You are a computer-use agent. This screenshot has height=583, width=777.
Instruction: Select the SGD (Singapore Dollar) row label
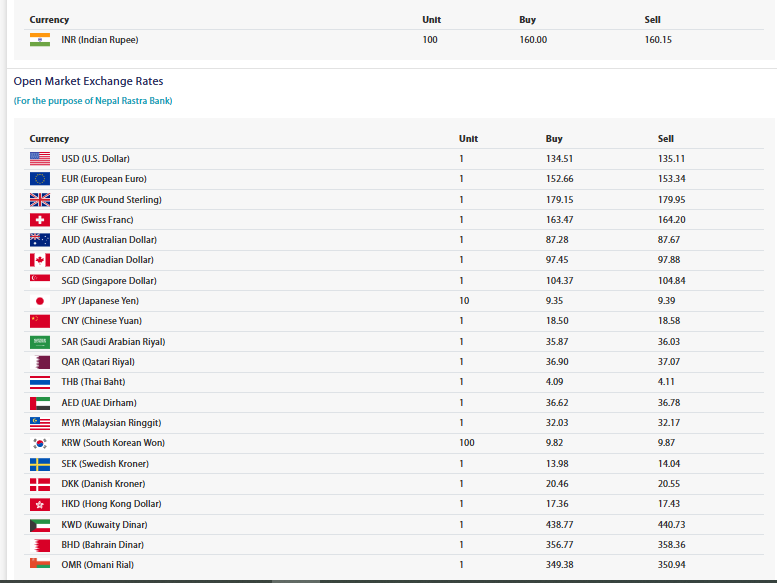click(109, 280)
